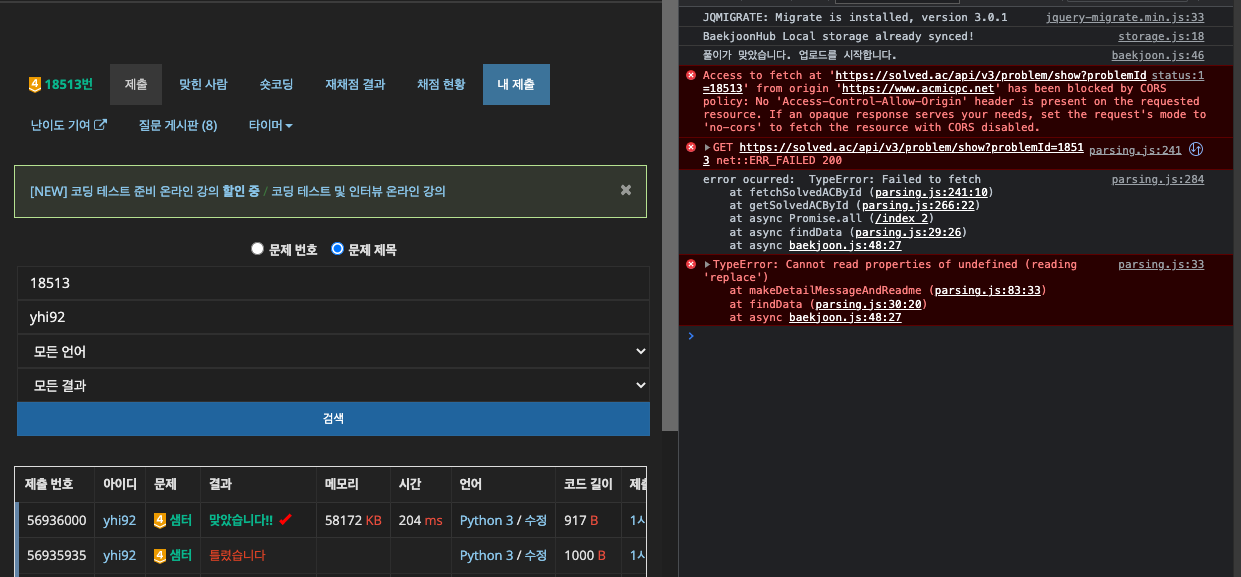Click the 틀렸습니다 result text
Viewport: 1241px width, 577px height.
pos(237,555)
